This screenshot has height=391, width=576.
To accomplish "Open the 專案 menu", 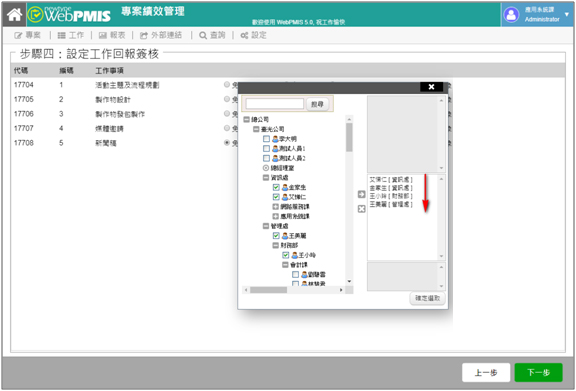I will point(28,35).
